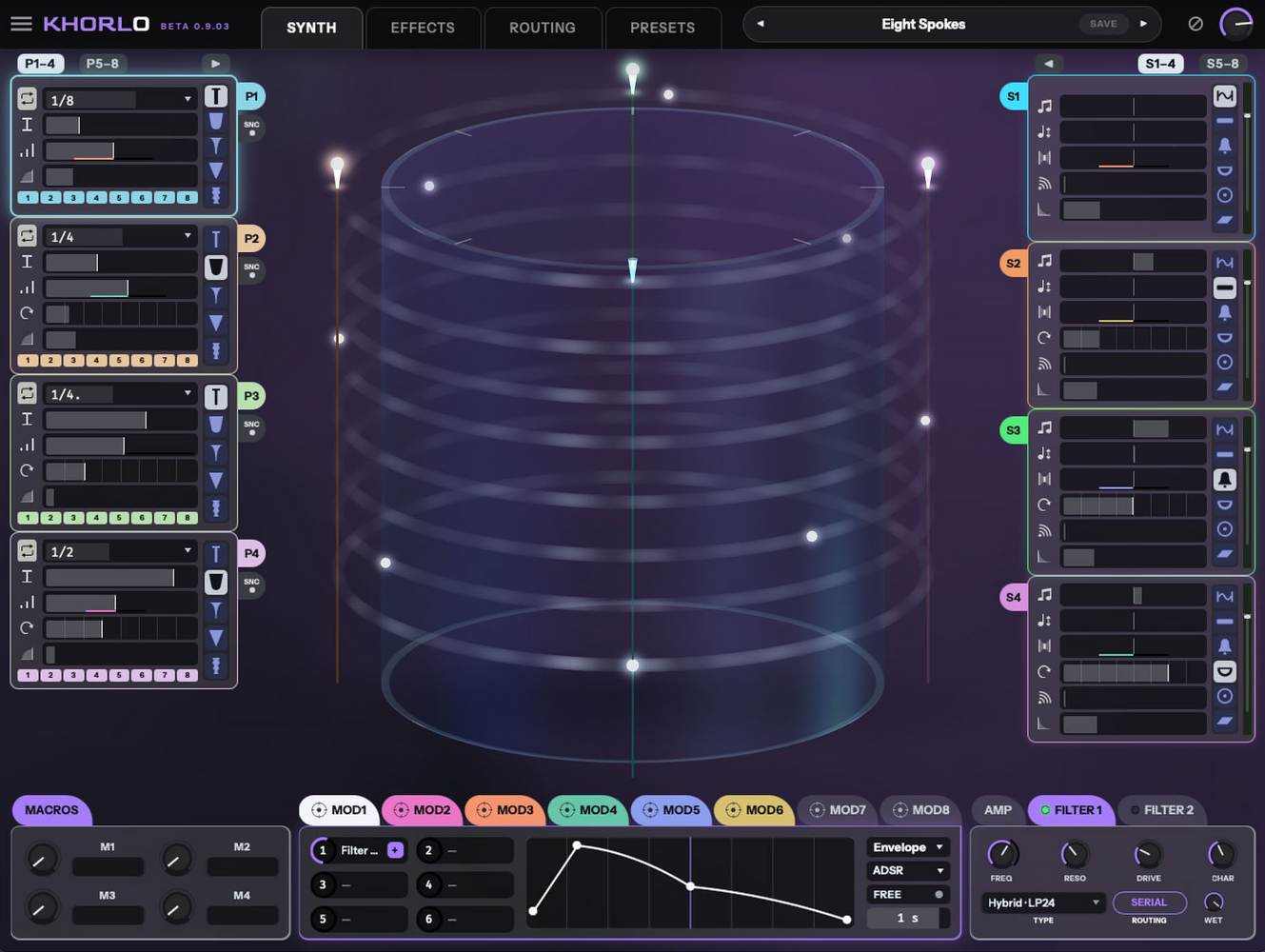The image size is (1265, 952).
Task: Open the hamburger menu next to KHORLO
Action: pos(21,24)
